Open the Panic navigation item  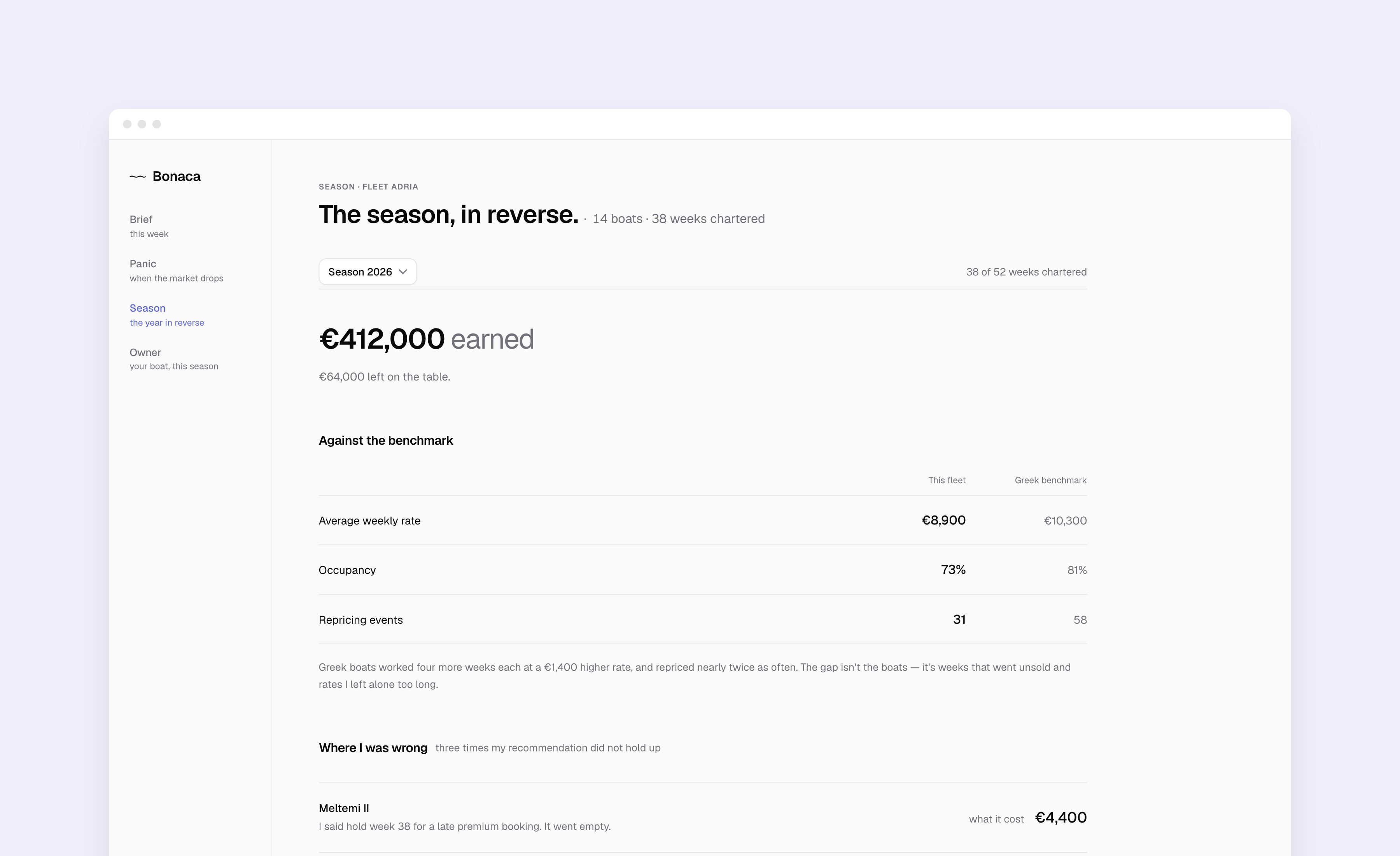pyautogui.click(x=176, y=270)
